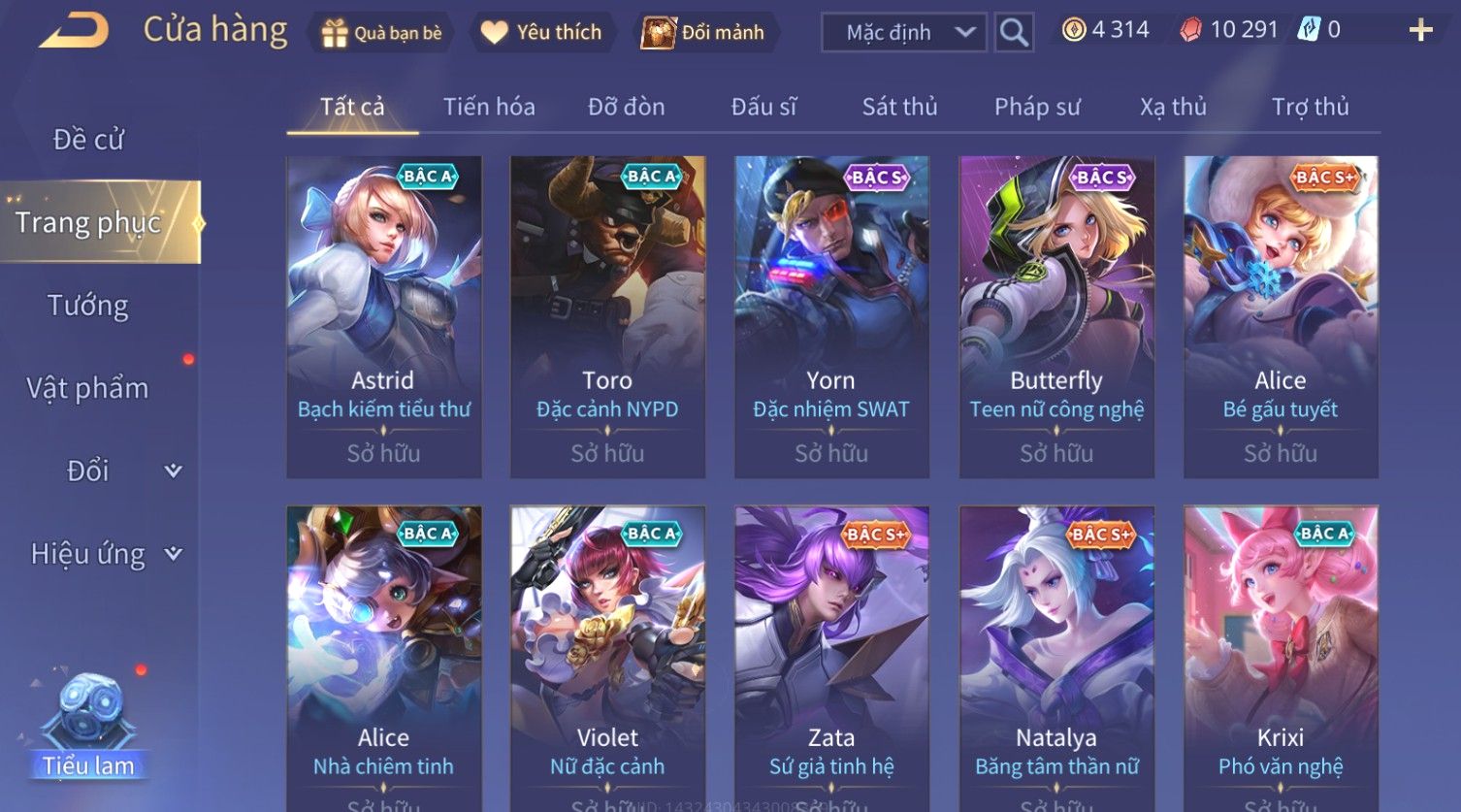Select Zata Sứ giả tinh hệ skin card
This screenshot has width=1461, height=812.
pyautogui.click(x=831, y=659)
